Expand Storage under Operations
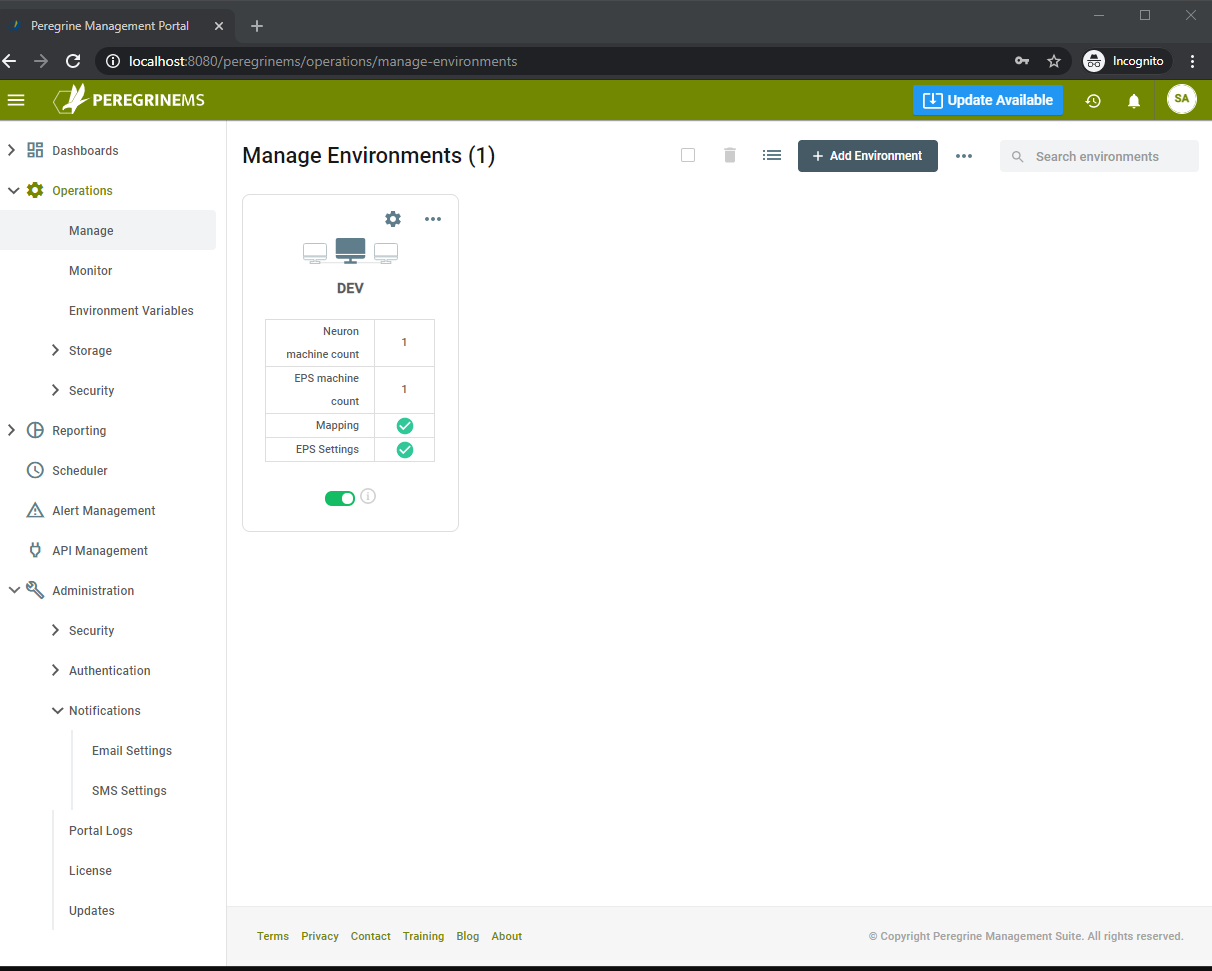This screenshot has width=1212, height=971. point(56,350)
